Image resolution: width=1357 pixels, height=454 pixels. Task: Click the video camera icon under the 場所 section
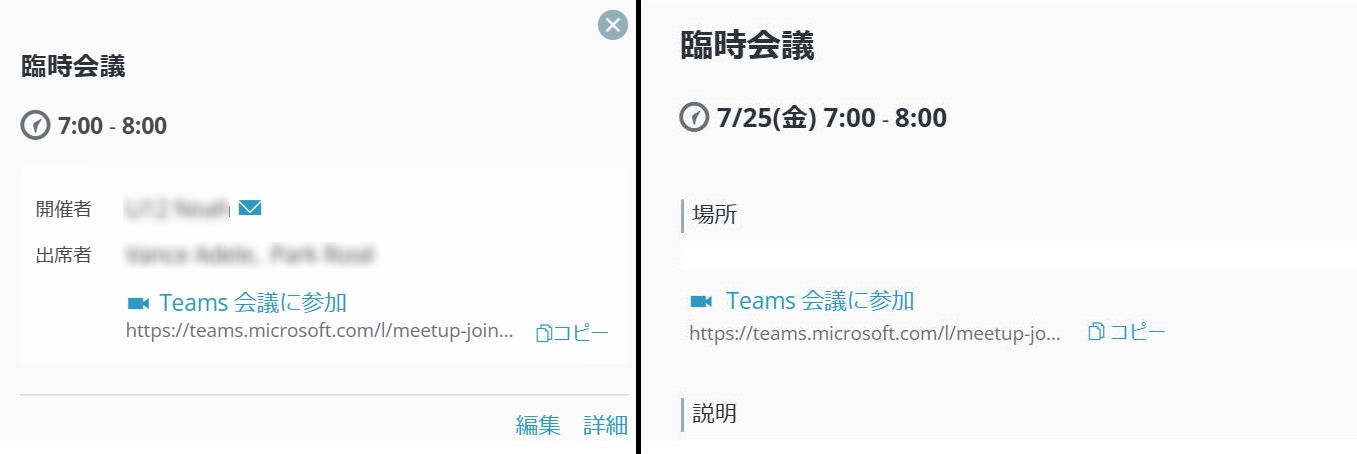coord(701,301)
